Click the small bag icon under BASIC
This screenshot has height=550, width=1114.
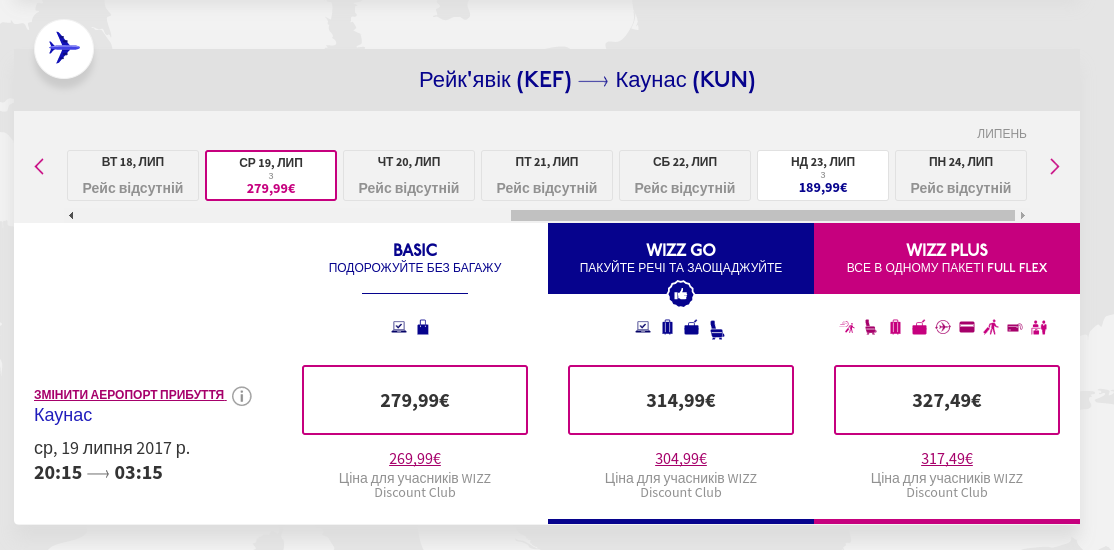423,327
